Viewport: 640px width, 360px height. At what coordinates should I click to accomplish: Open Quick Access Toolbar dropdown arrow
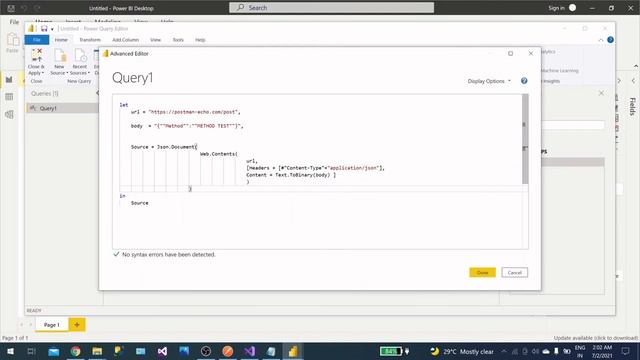point(52,29)
